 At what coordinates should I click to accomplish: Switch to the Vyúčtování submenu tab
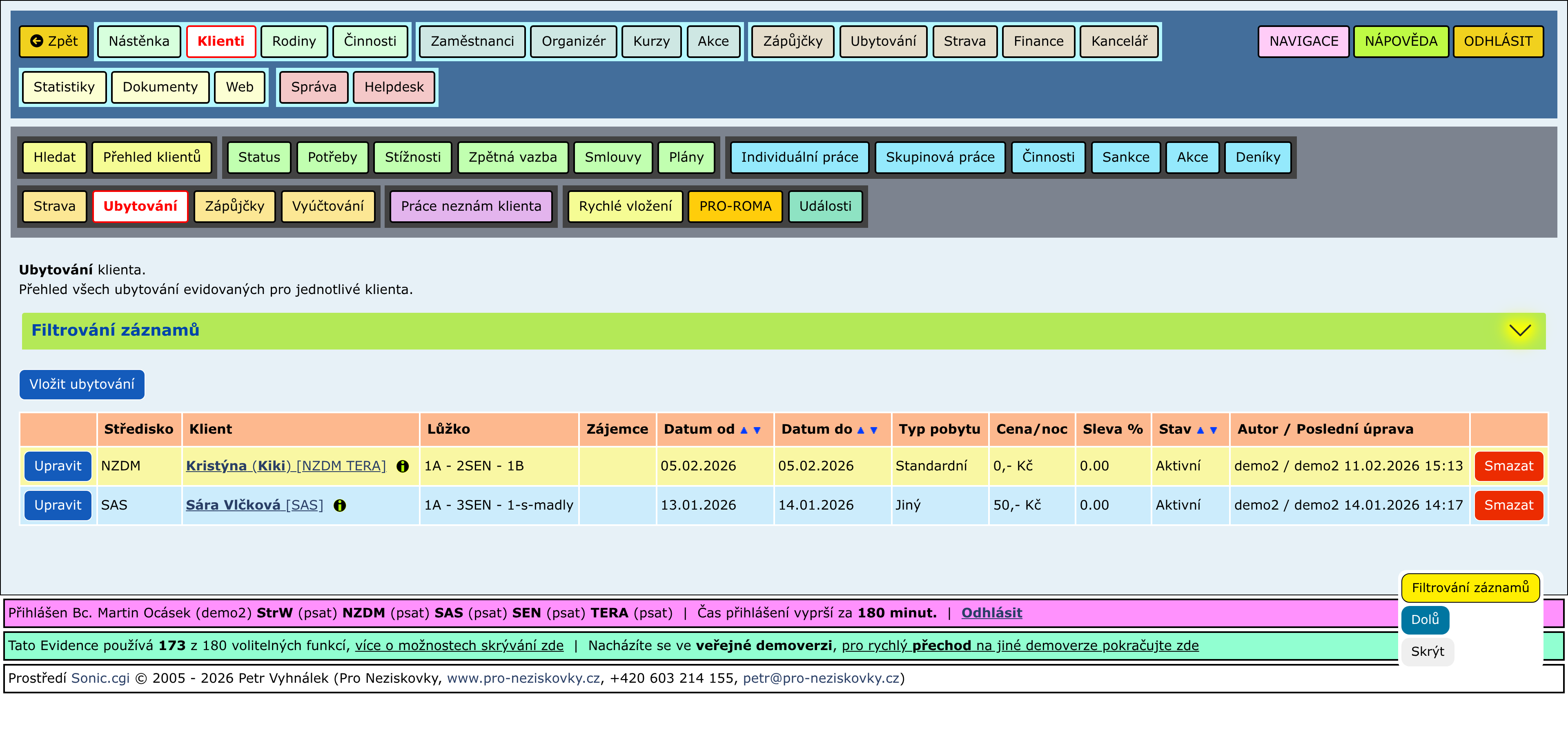327,206
